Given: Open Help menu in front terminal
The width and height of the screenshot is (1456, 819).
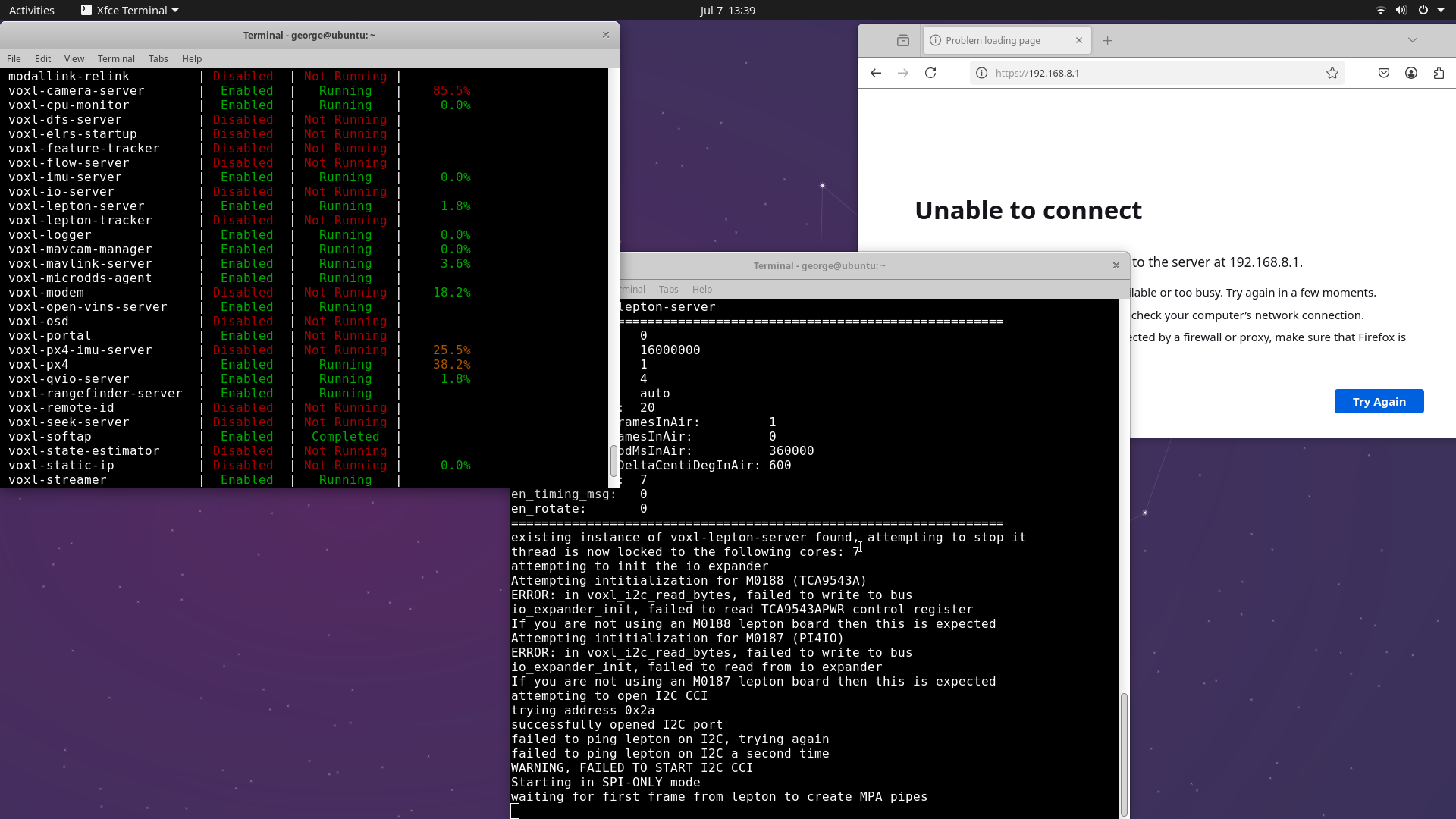Looking at the screenshot, I should (x=702, y=289).
